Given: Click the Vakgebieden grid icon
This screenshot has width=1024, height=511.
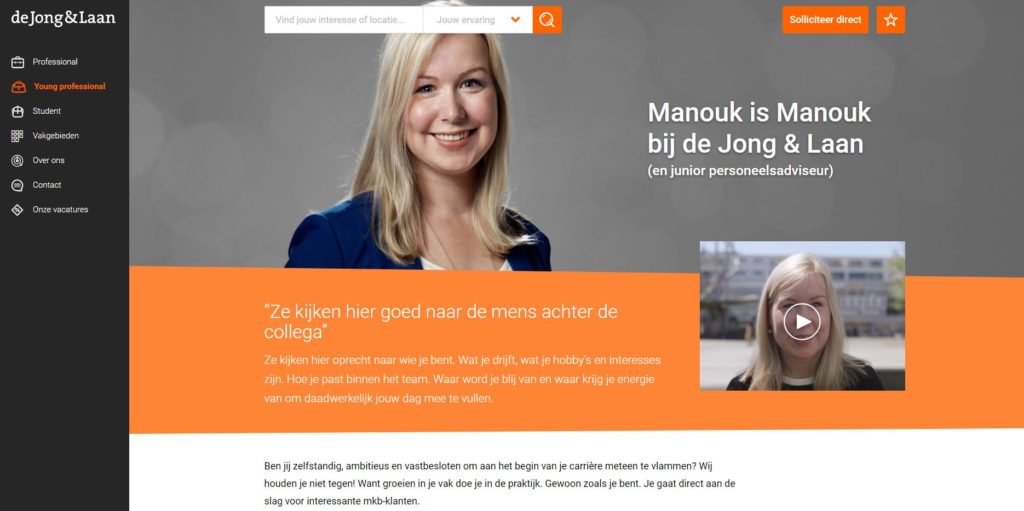Looking at the screenshot, I should [18, 136].
